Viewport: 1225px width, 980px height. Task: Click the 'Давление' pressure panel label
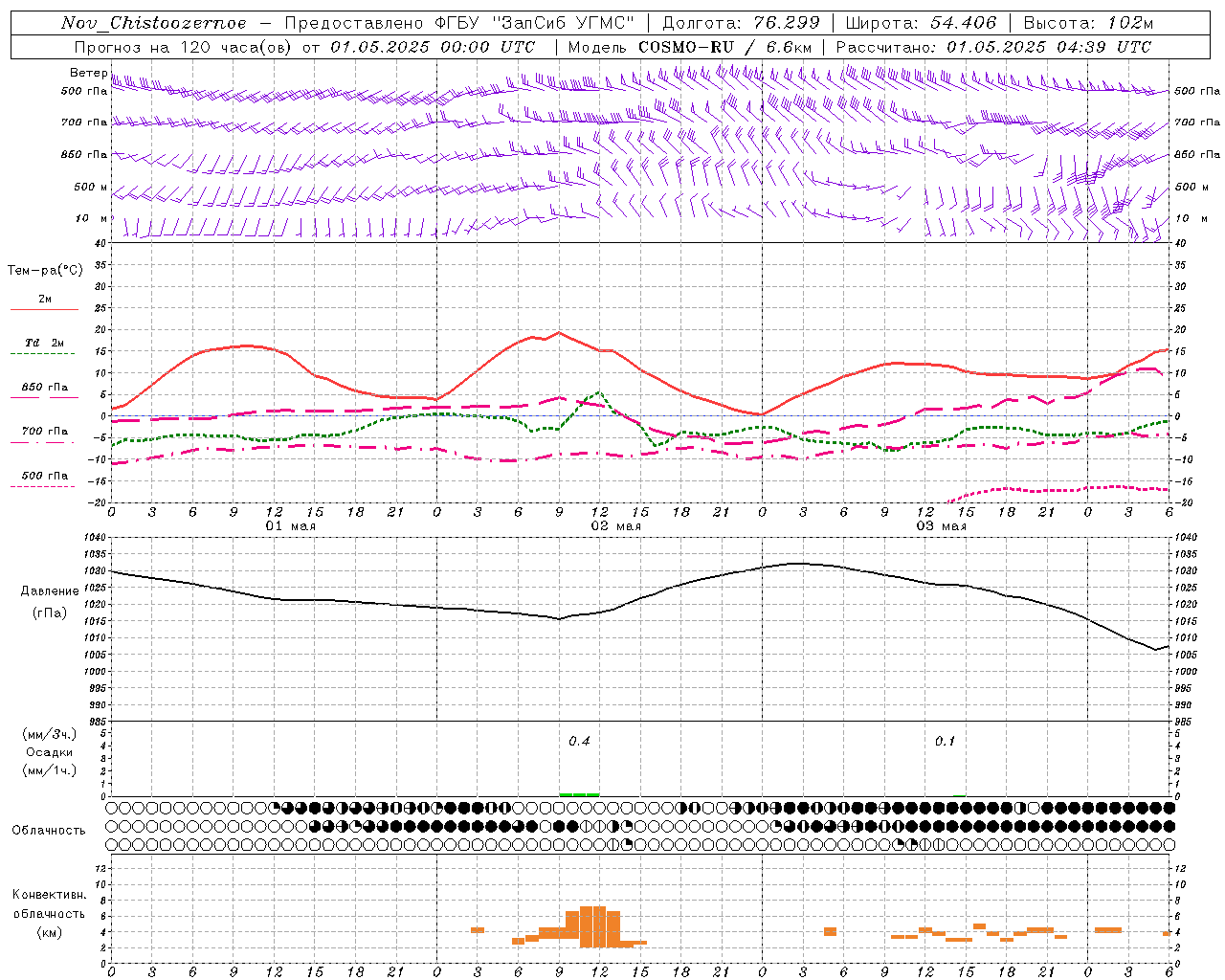(x=50, y=591)
